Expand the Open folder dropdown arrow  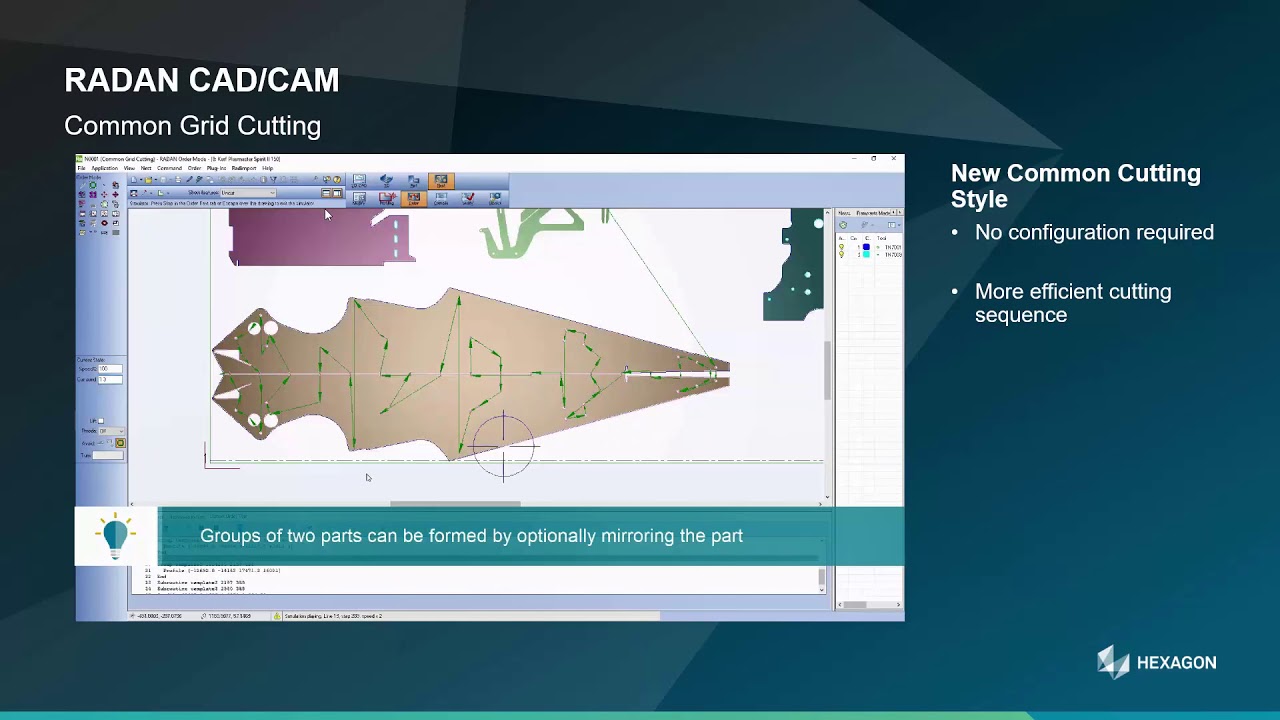coord(155,179)
